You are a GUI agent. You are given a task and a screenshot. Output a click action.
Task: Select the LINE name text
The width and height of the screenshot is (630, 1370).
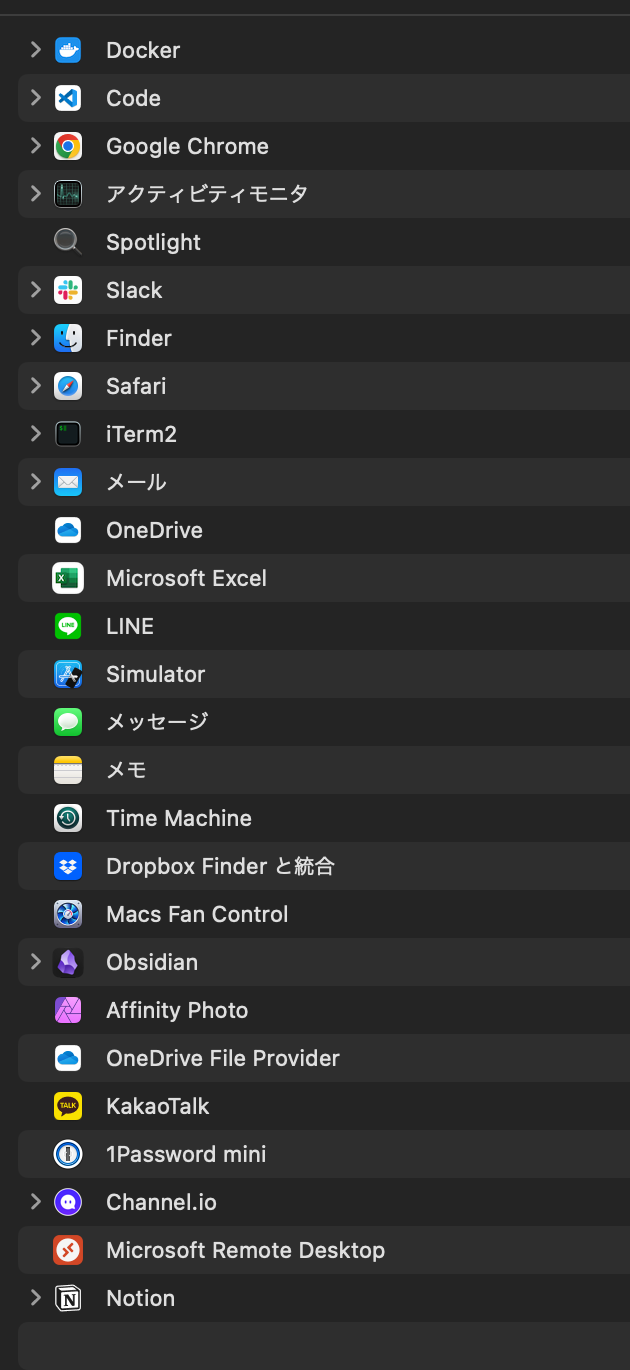click(x=130, y=626)
